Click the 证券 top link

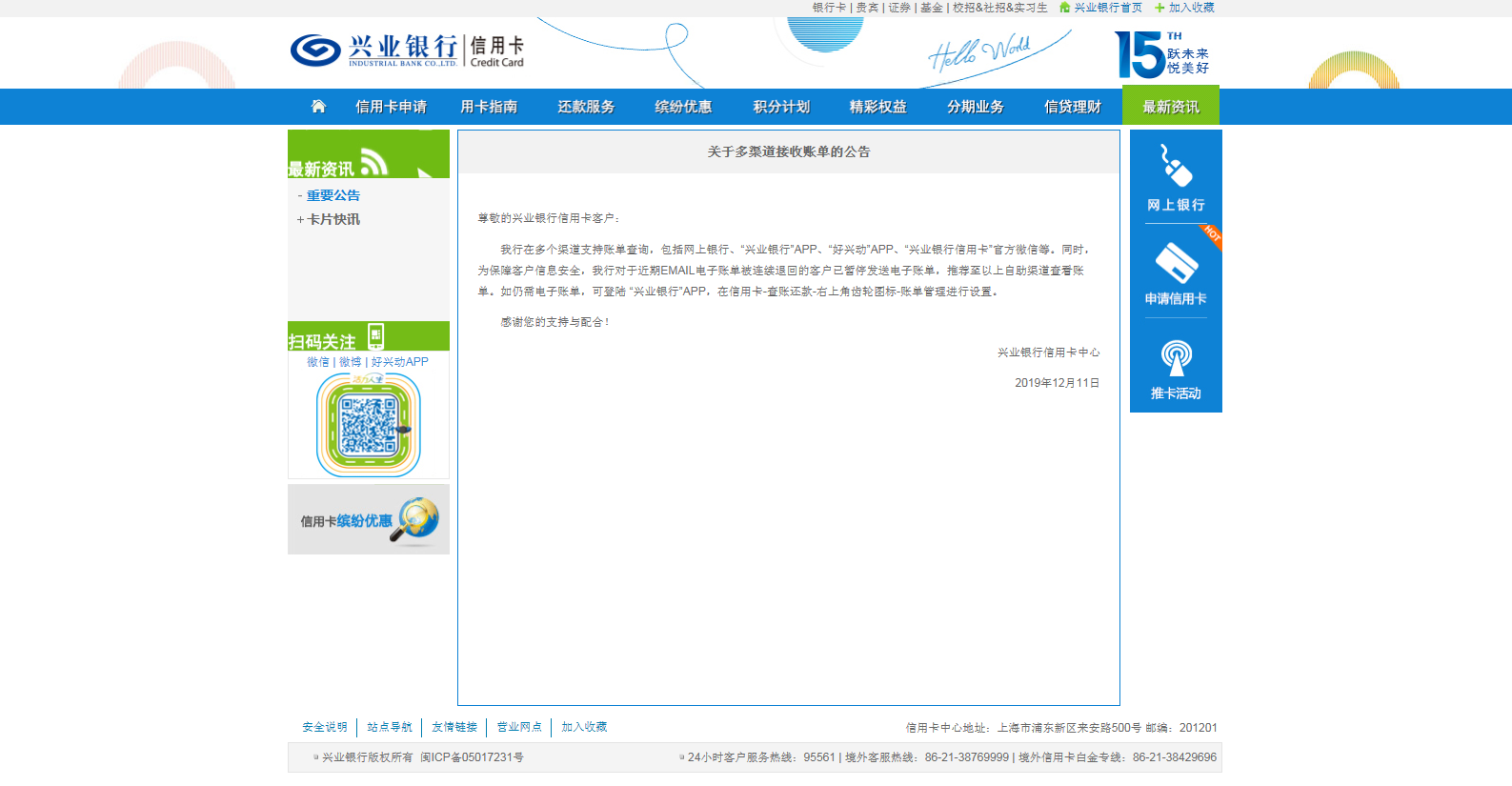(x=899, y=8)
